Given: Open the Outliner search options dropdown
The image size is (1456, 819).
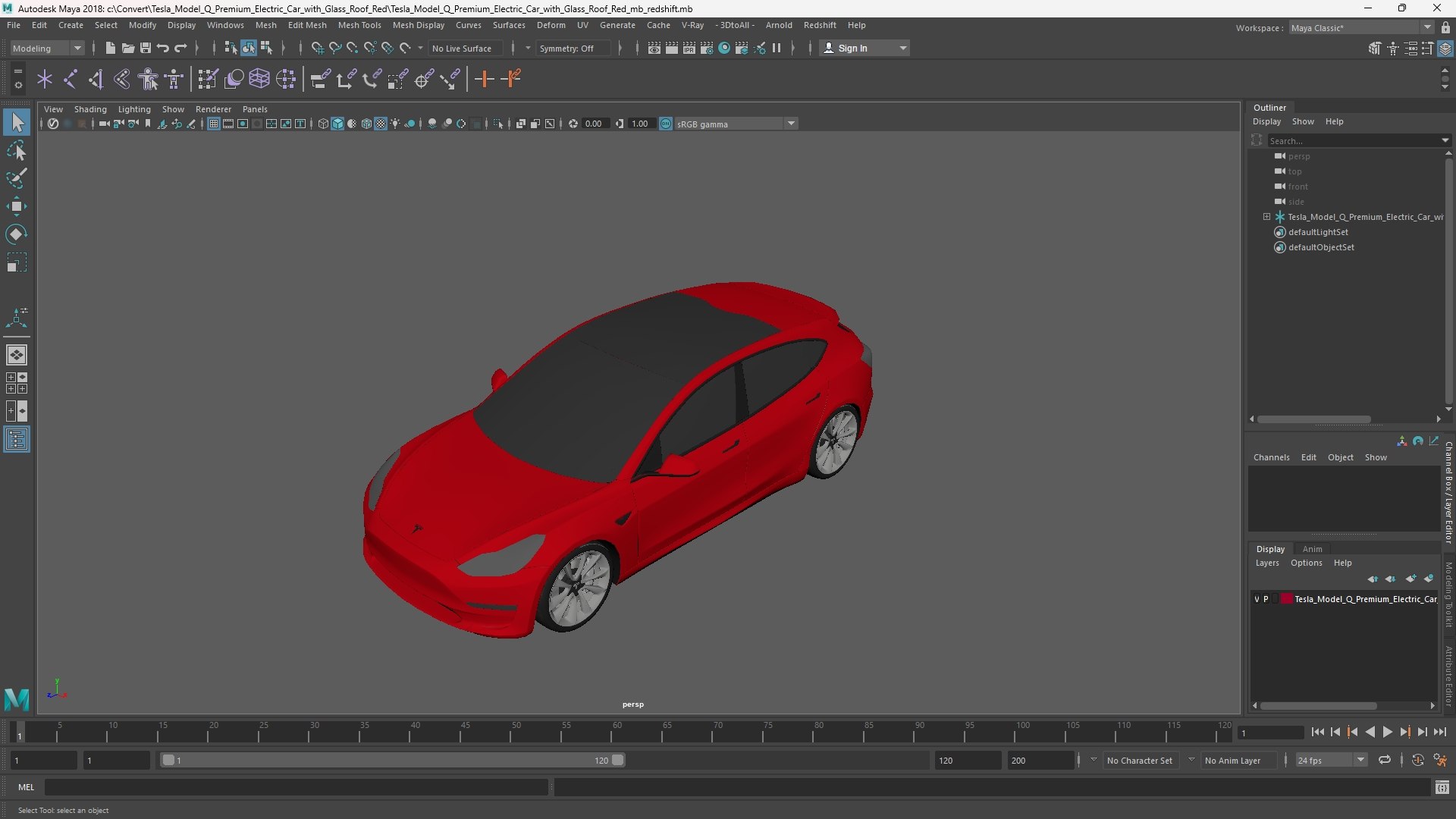Looking at the screenshot, I should coord(1445,140).
